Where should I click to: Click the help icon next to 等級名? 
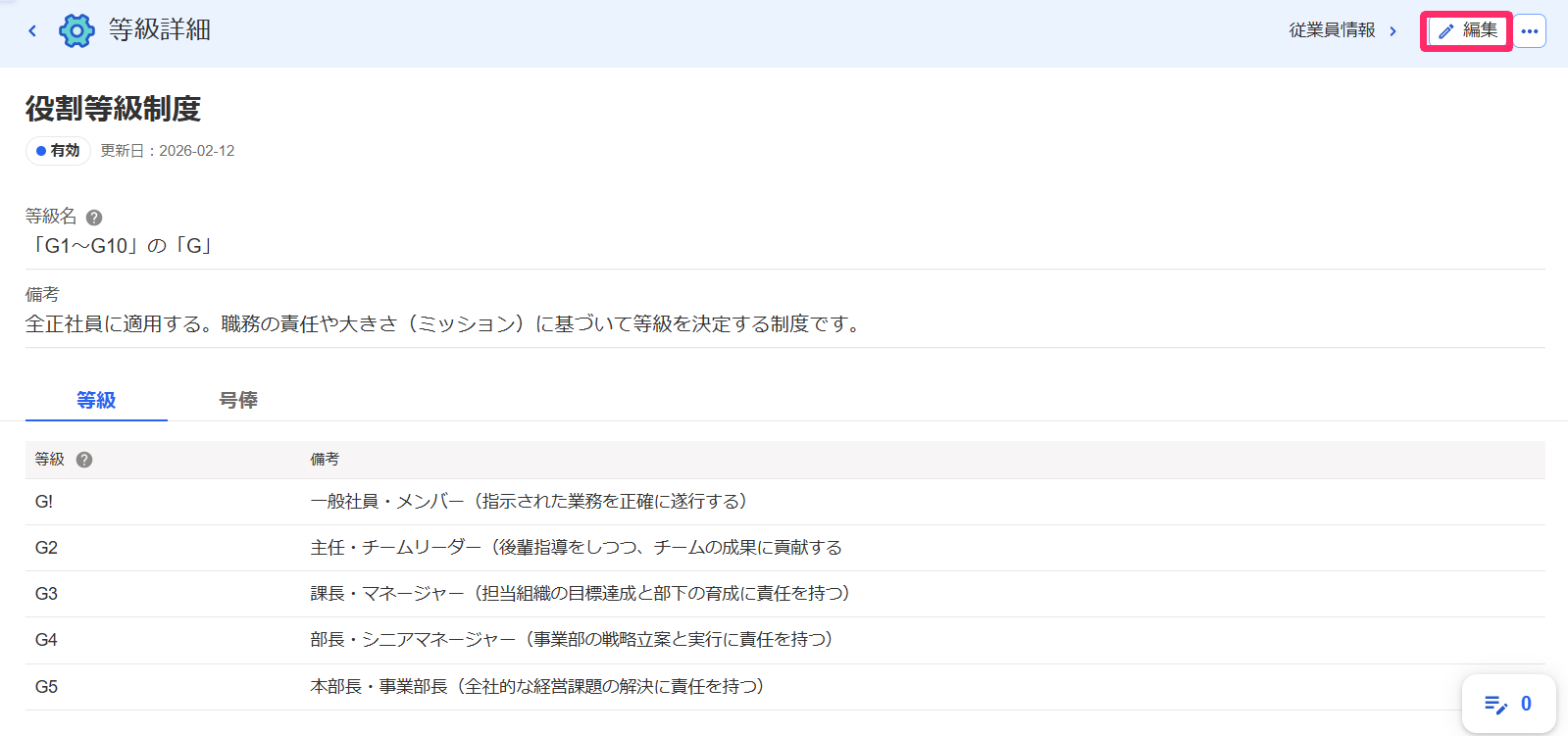94,218
